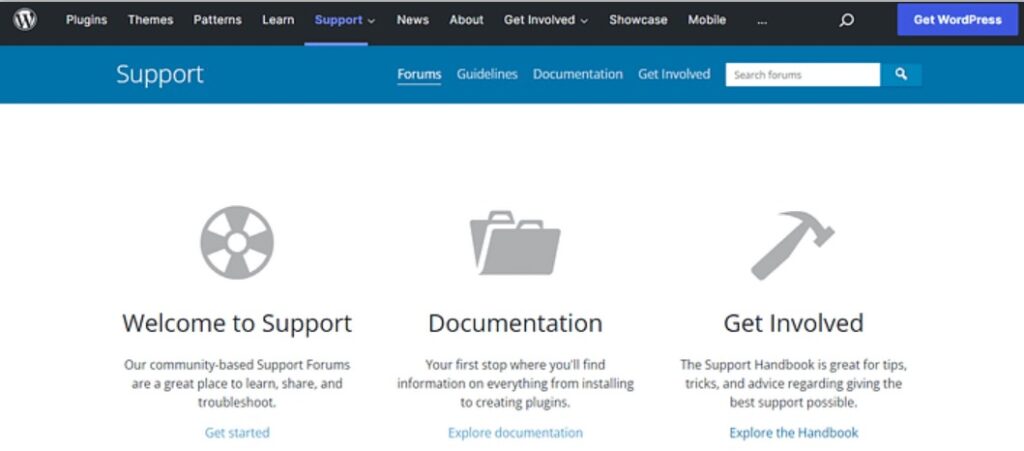The height and width of the screenshot is (451, 1024).
Task: Open Get Involved in the Support header
Action: (x=674, y=74)
